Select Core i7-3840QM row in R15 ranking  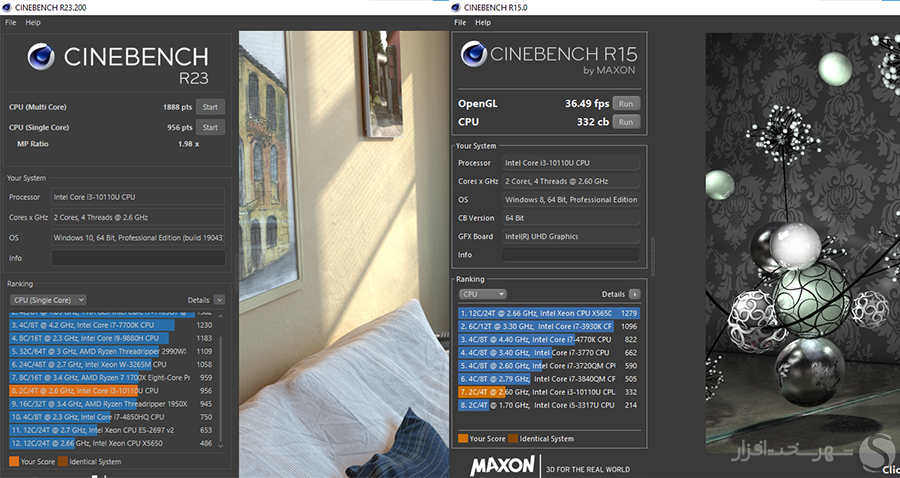click(549, 379)
